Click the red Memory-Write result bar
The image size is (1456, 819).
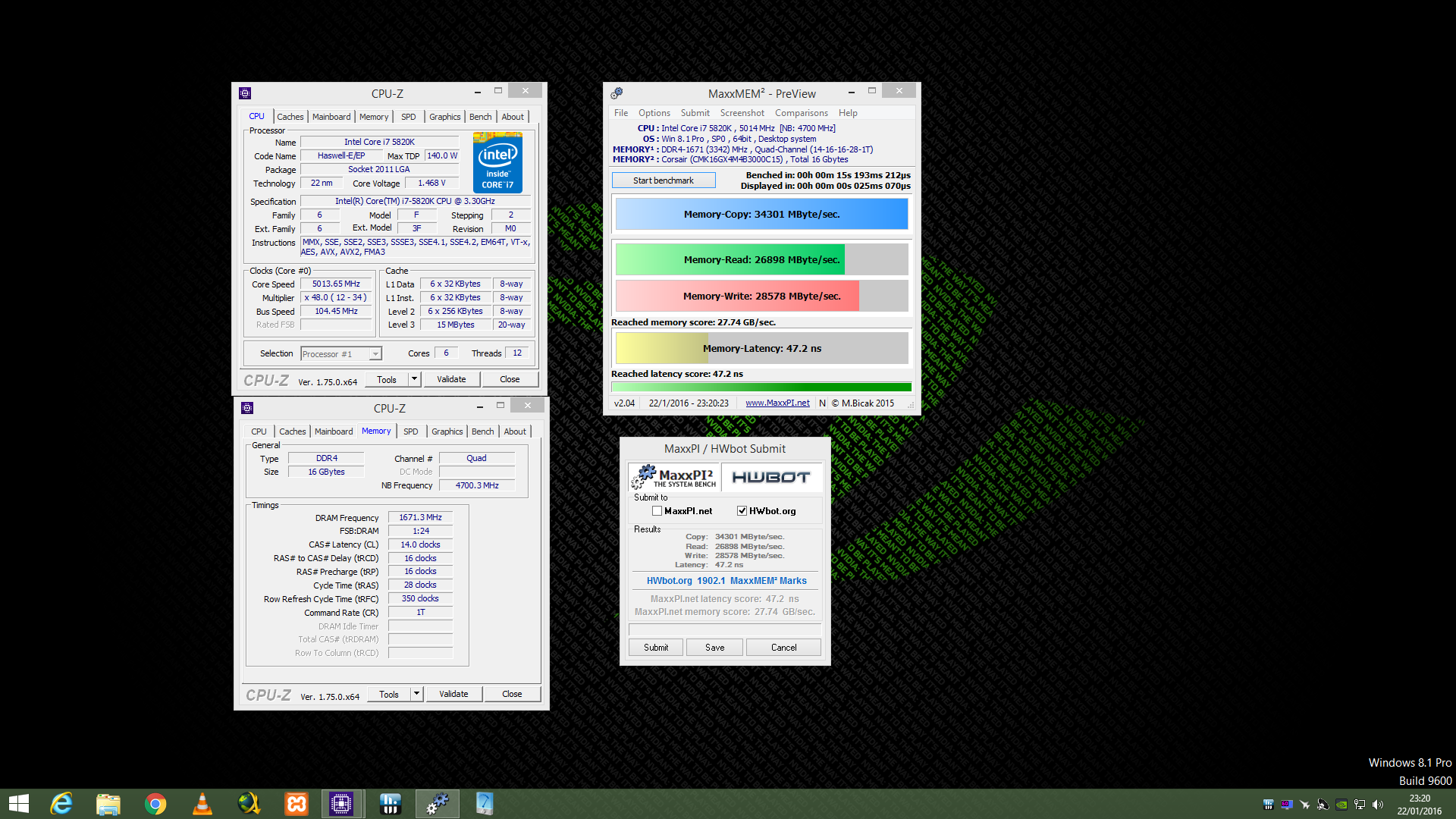click(x=737, y=296)
